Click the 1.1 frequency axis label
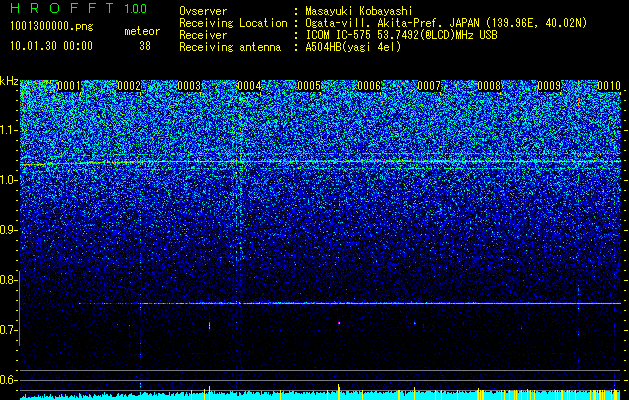 [x=9, y=130]
